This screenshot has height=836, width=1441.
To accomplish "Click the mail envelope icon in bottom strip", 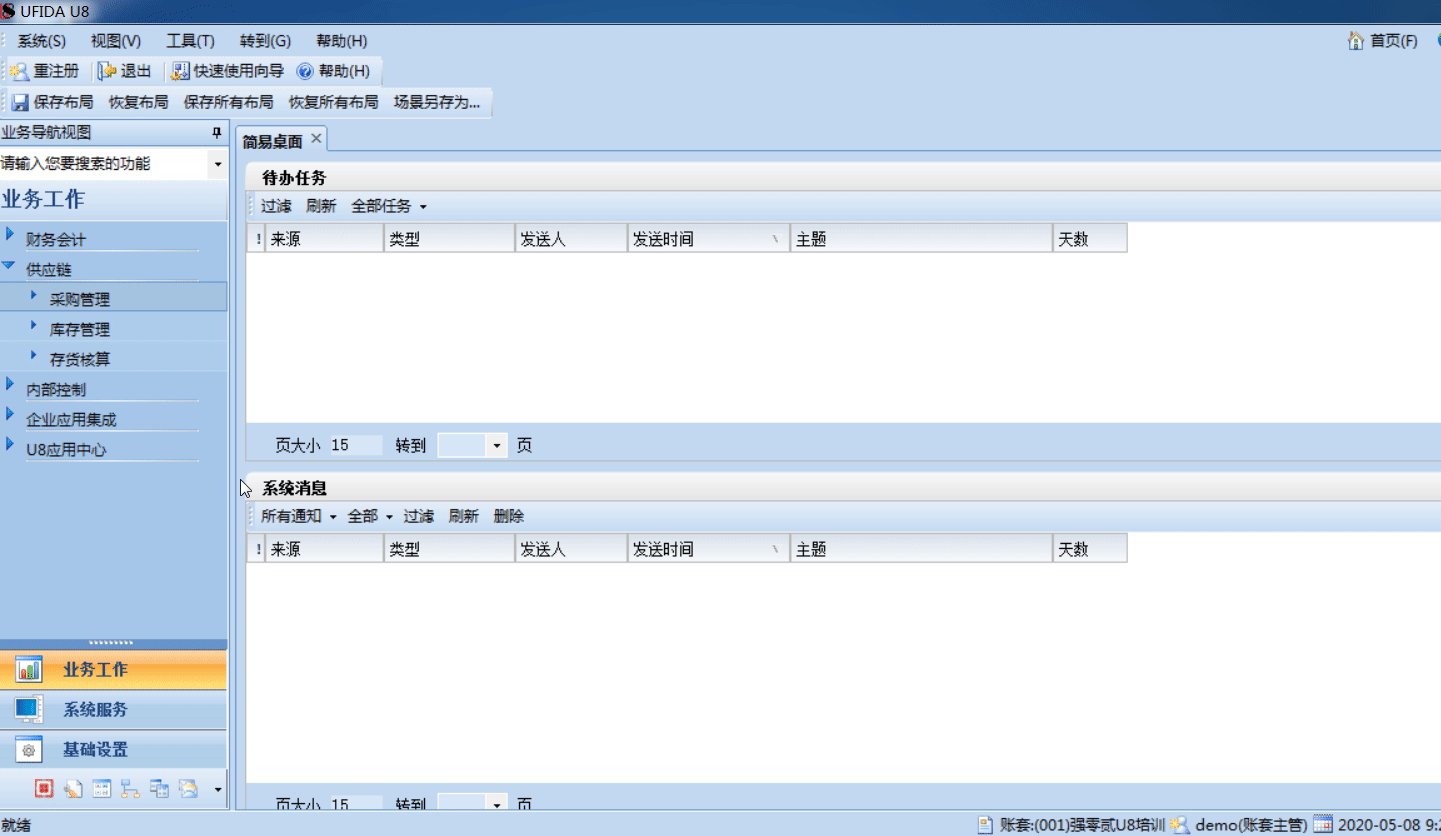I will tap(188, 789).
